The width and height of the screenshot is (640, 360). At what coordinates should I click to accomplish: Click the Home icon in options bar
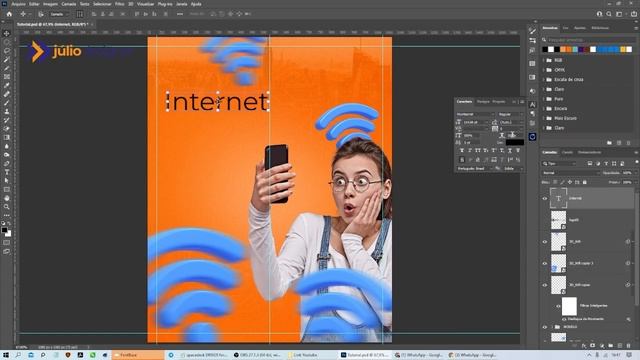(x=9, y=14)
